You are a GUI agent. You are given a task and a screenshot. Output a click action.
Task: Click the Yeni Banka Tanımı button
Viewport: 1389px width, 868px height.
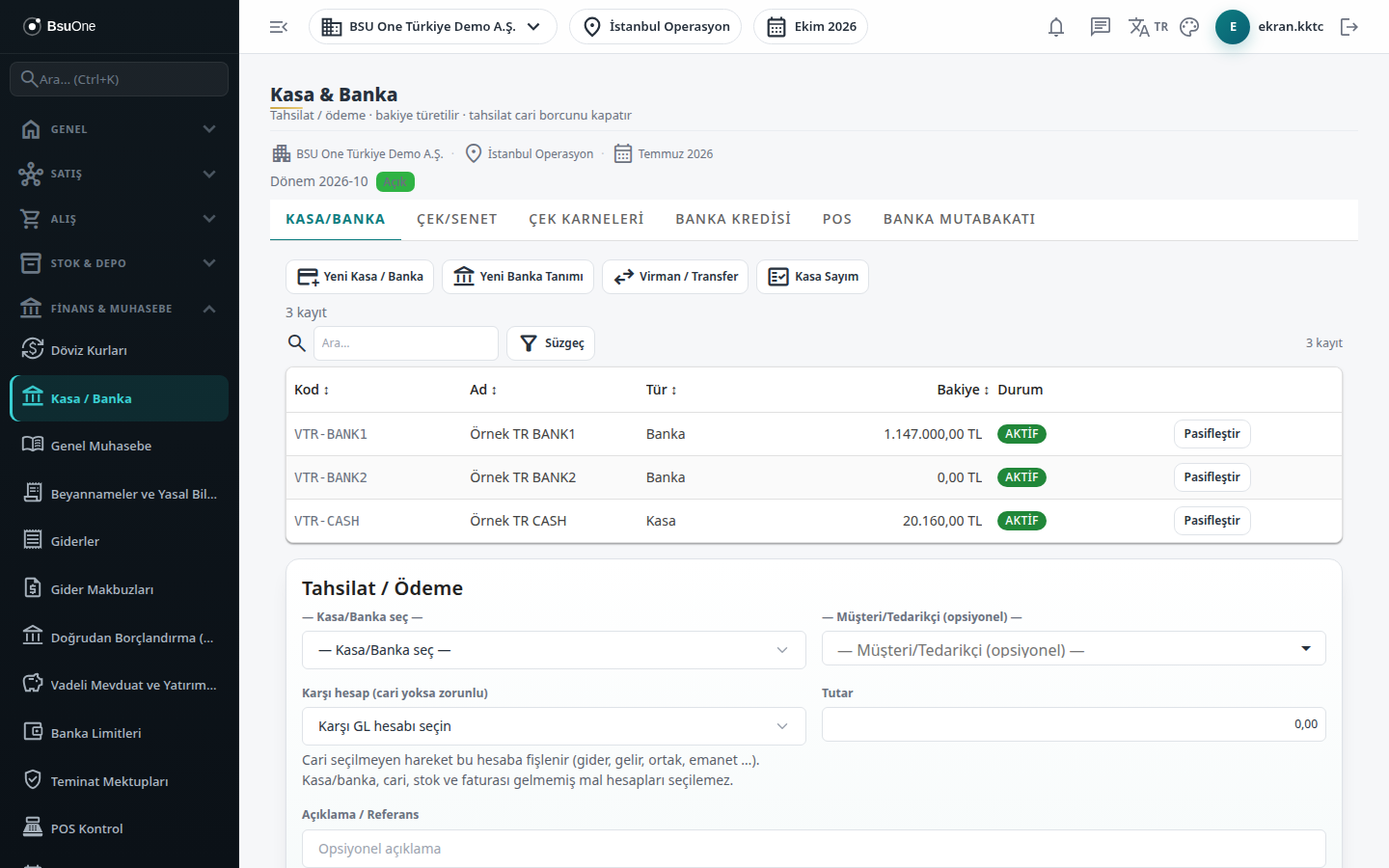pos(518,277)
